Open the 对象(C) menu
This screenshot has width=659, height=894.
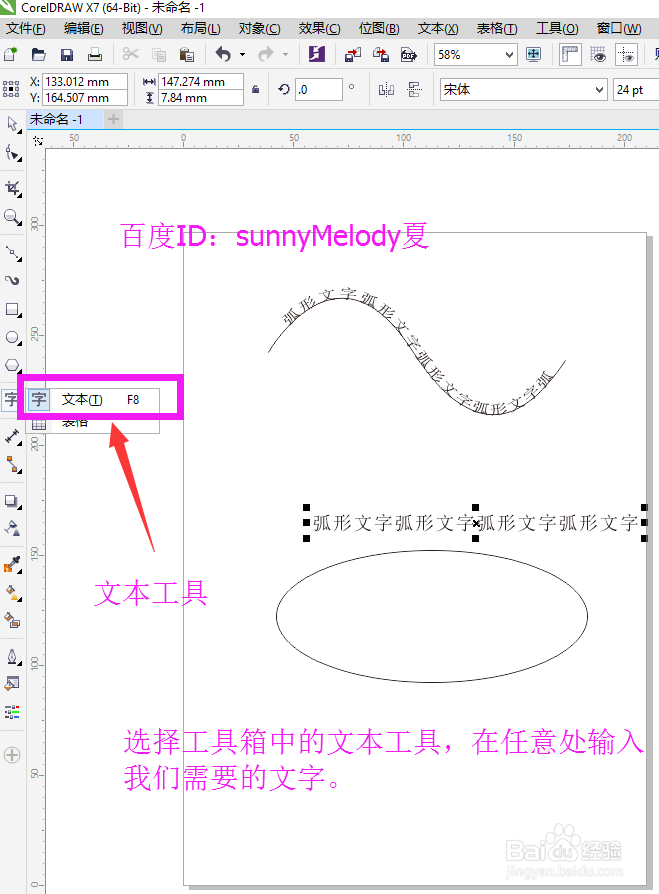coord(259,29)
